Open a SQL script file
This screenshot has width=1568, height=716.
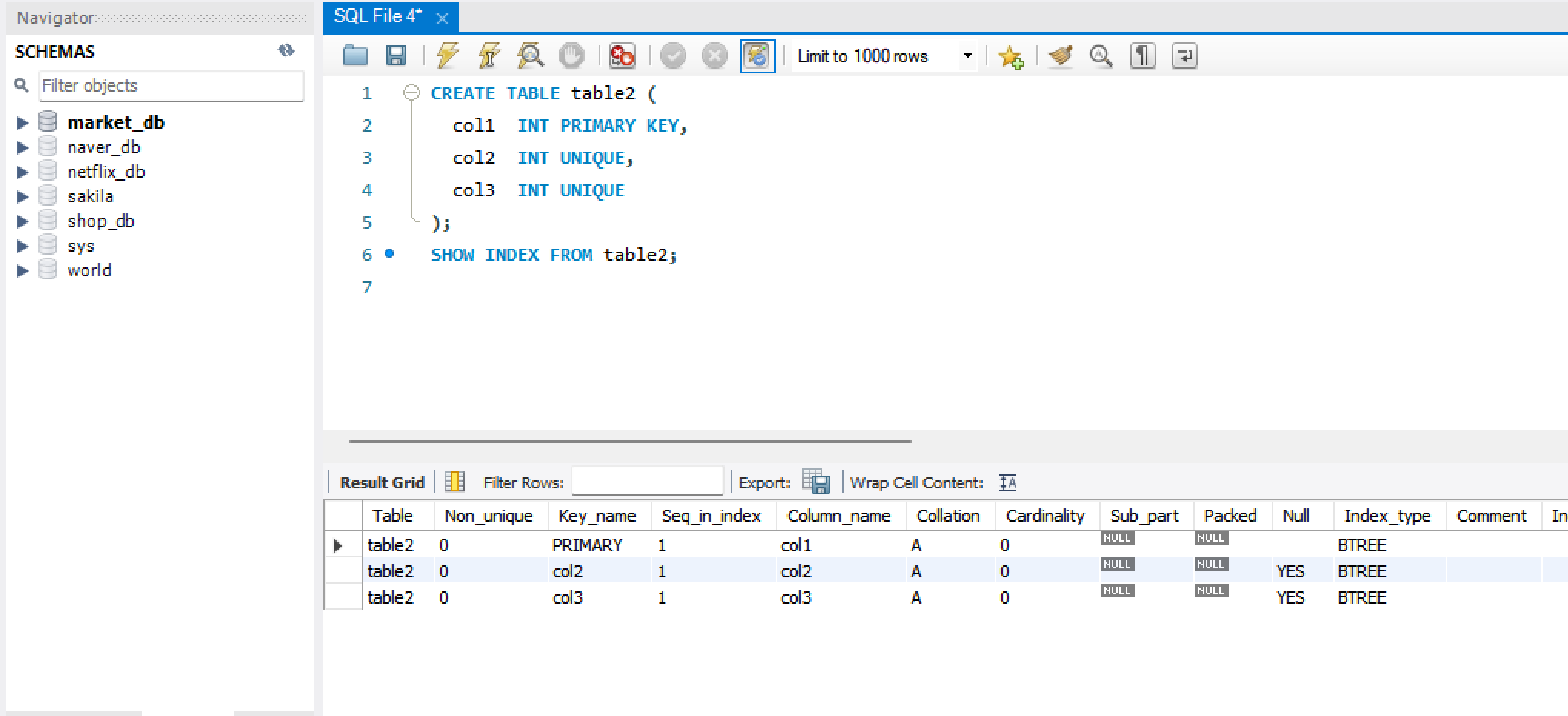355,56
